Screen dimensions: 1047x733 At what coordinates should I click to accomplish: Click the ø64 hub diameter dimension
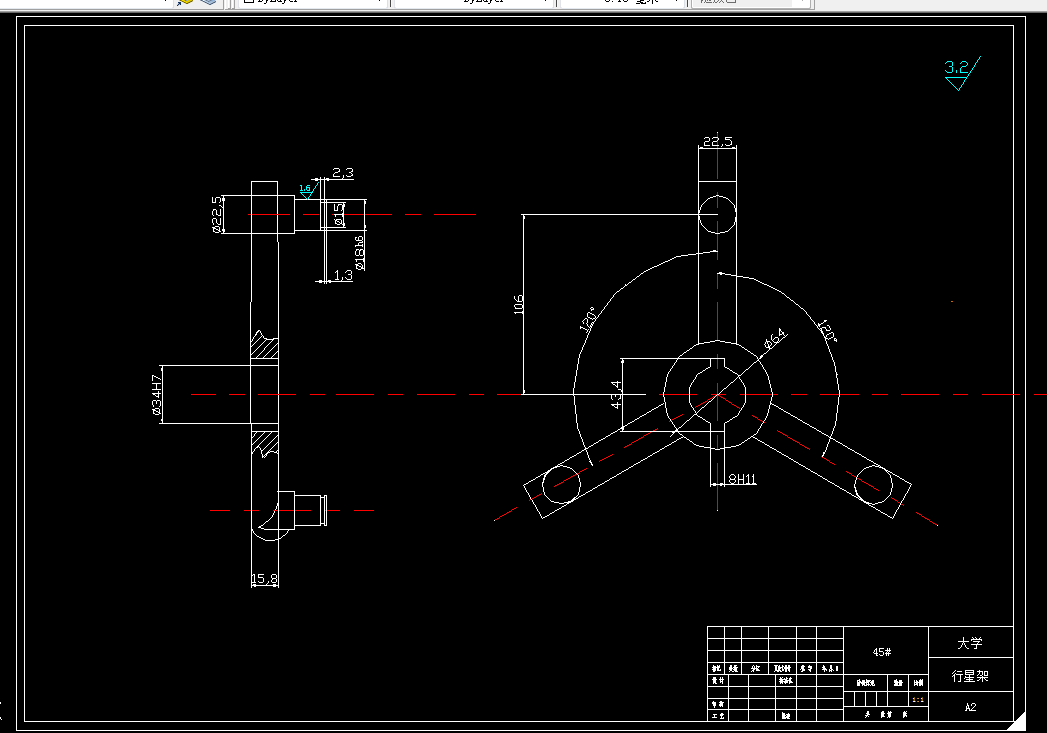pyautogui.click(x=775, y=339)
